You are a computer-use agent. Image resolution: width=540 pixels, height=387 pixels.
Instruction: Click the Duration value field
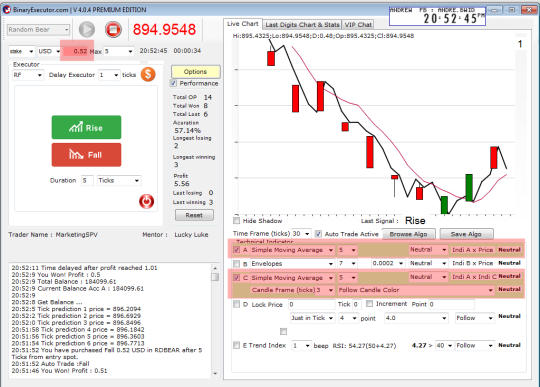click(87, 180)
